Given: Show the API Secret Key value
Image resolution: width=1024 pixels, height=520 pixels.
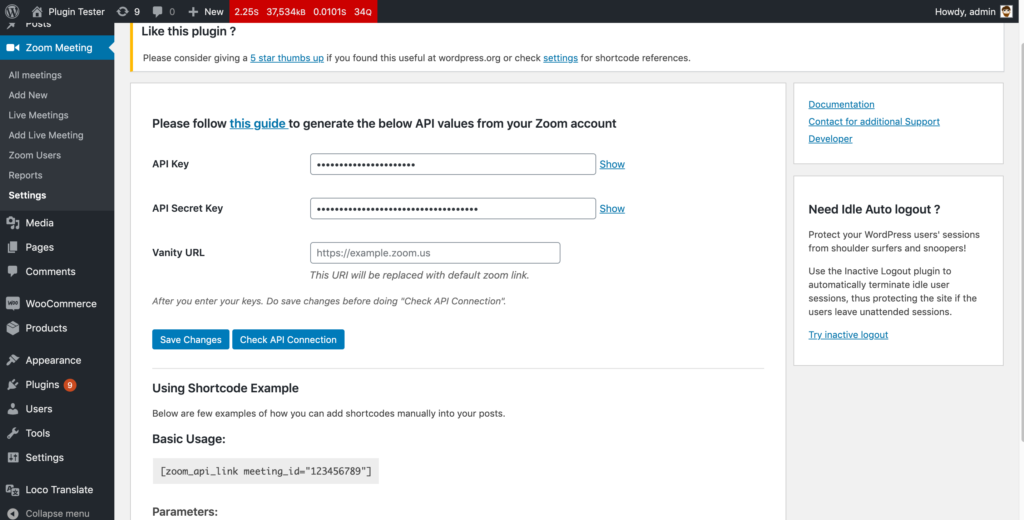Looking at the screenshot, I should (x=612, y=209).
